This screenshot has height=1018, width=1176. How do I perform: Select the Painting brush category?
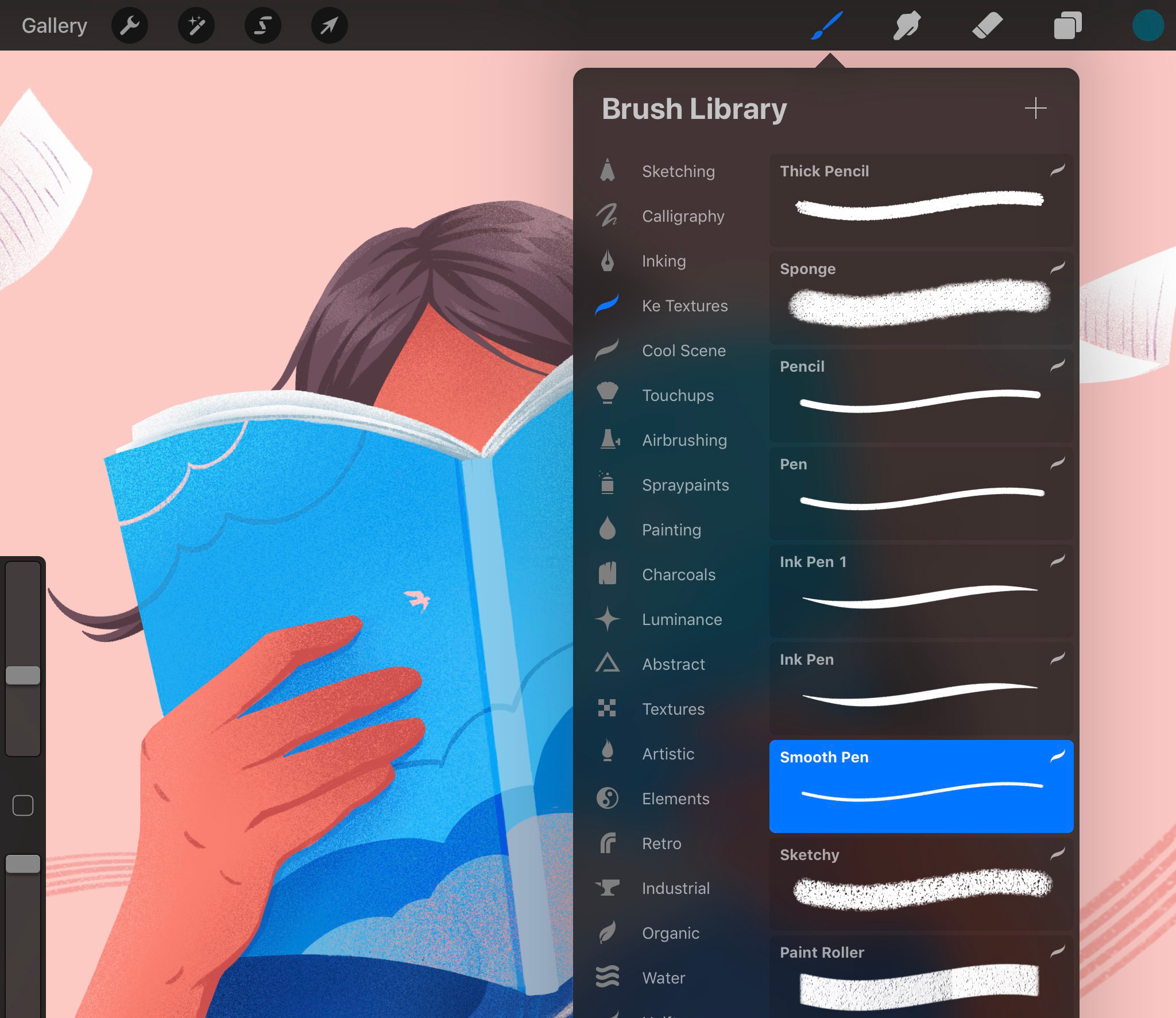(x=670, y=529)
